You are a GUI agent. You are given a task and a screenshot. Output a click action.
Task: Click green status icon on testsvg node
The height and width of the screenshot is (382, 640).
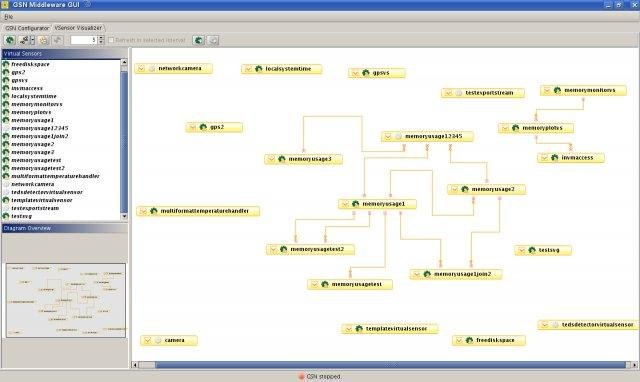click(532, 250)
